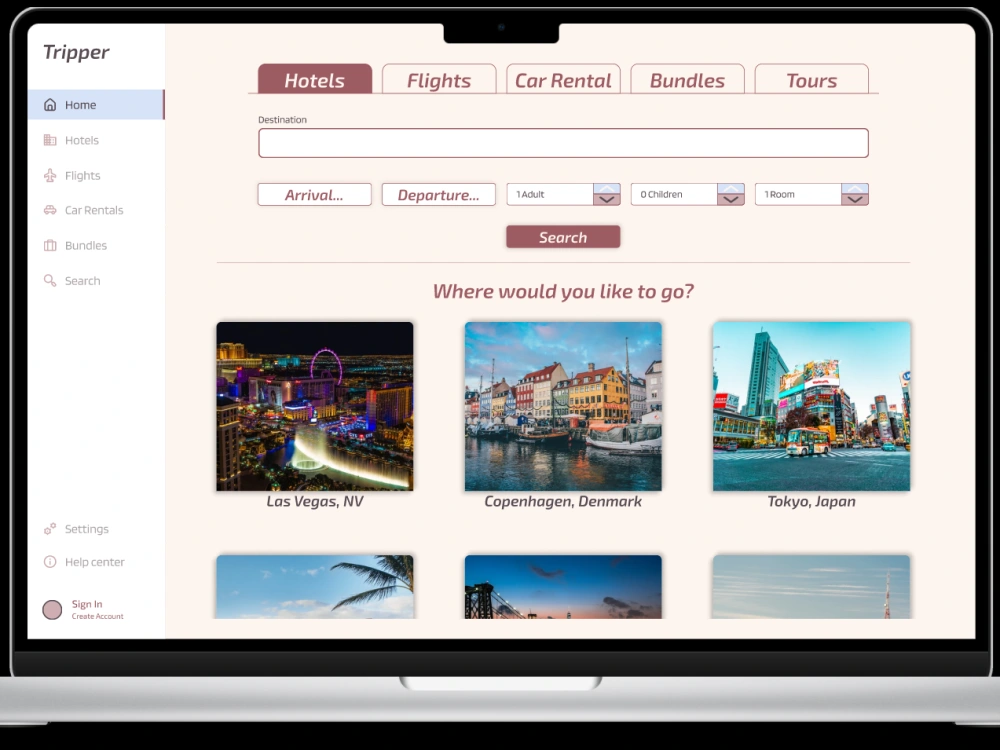Decrease children count with down arrow

click(731, 200)
